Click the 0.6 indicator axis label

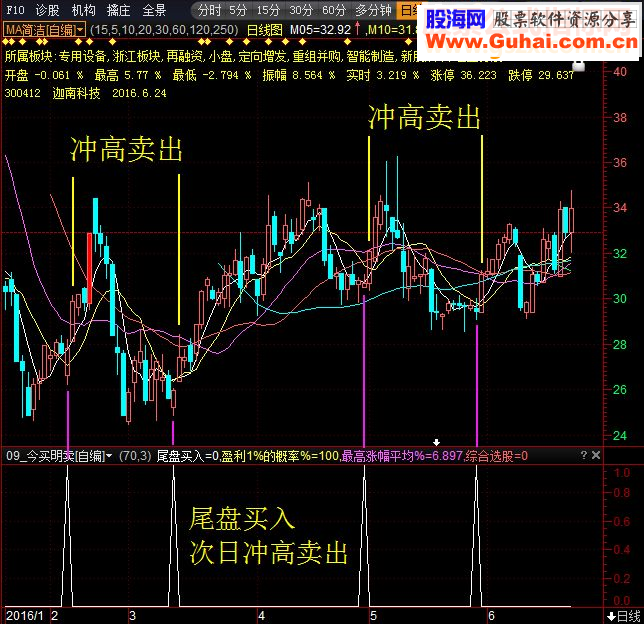point(621,522)
